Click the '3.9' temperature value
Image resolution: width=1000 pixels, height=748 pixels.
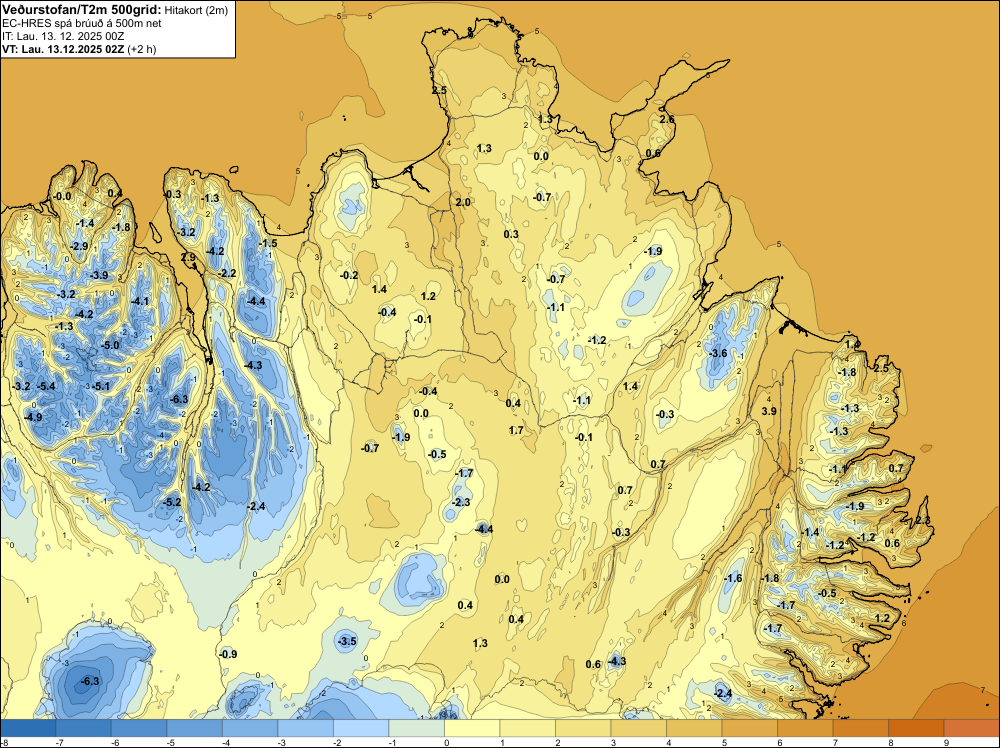point(769,411)
